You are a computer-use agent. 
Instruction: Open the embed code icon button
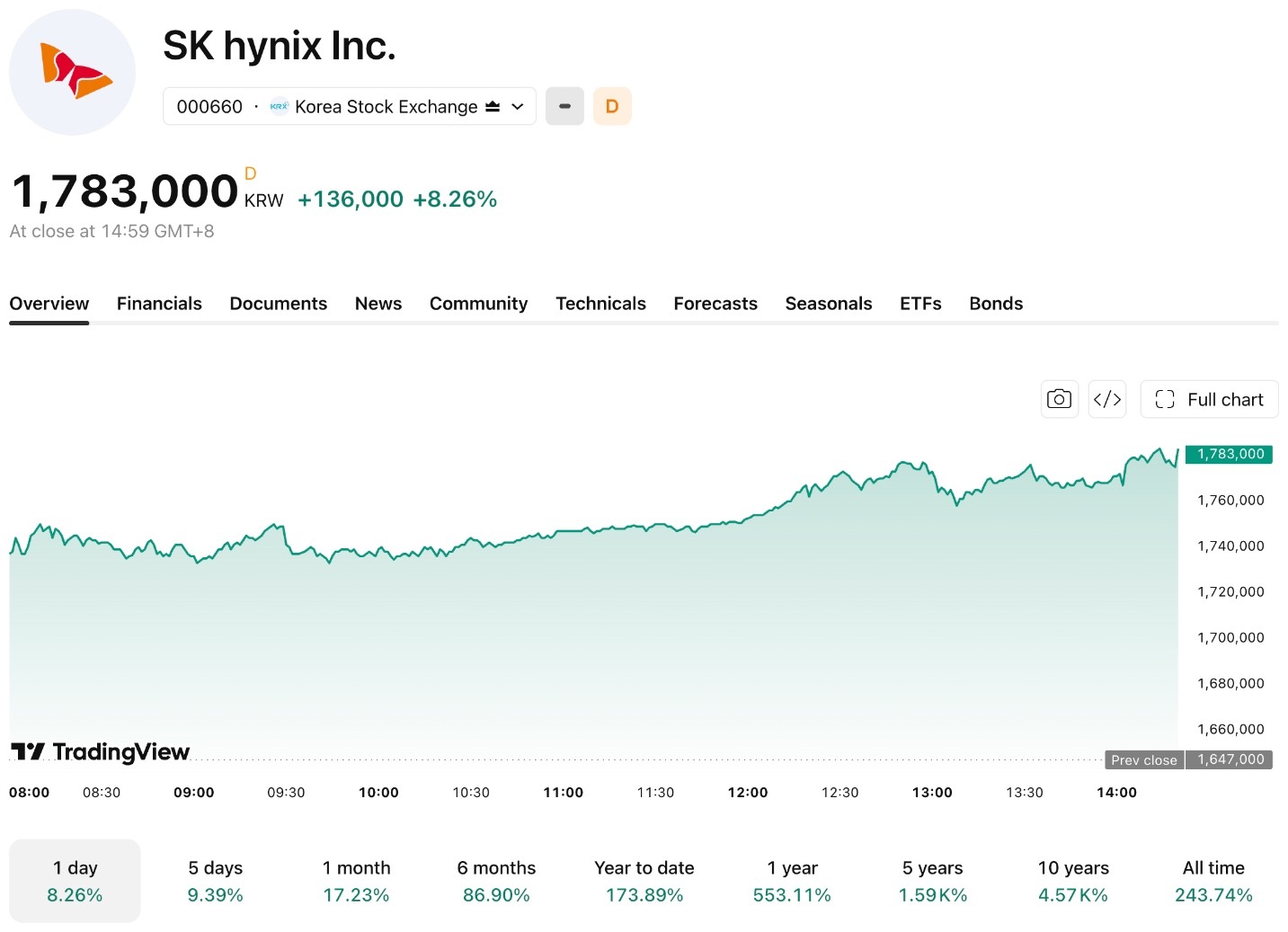[x=1107, y=399]
